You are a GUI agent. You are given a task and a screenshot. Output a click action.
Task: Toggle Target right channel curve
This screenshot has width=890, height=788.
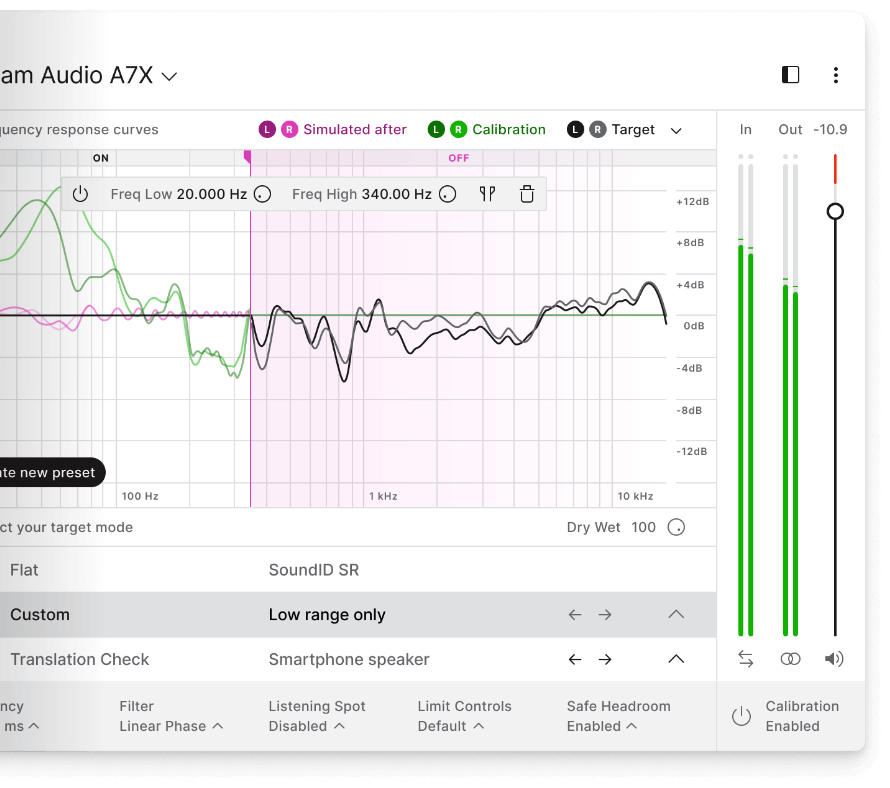597,129
